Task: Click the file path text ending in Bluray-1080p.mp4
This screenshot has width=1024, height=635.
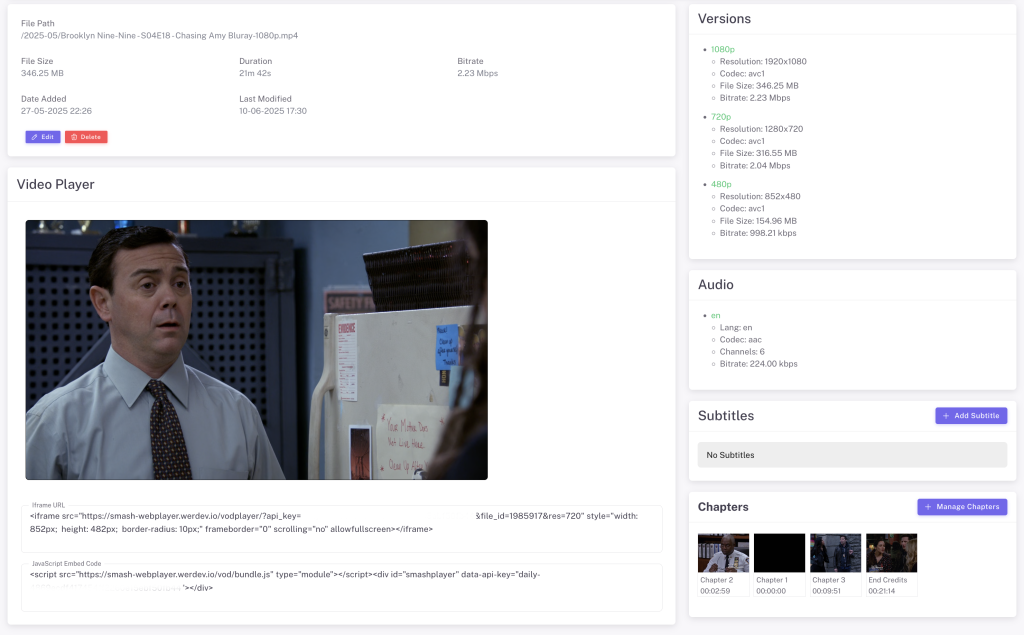Action: coord(159,36)
